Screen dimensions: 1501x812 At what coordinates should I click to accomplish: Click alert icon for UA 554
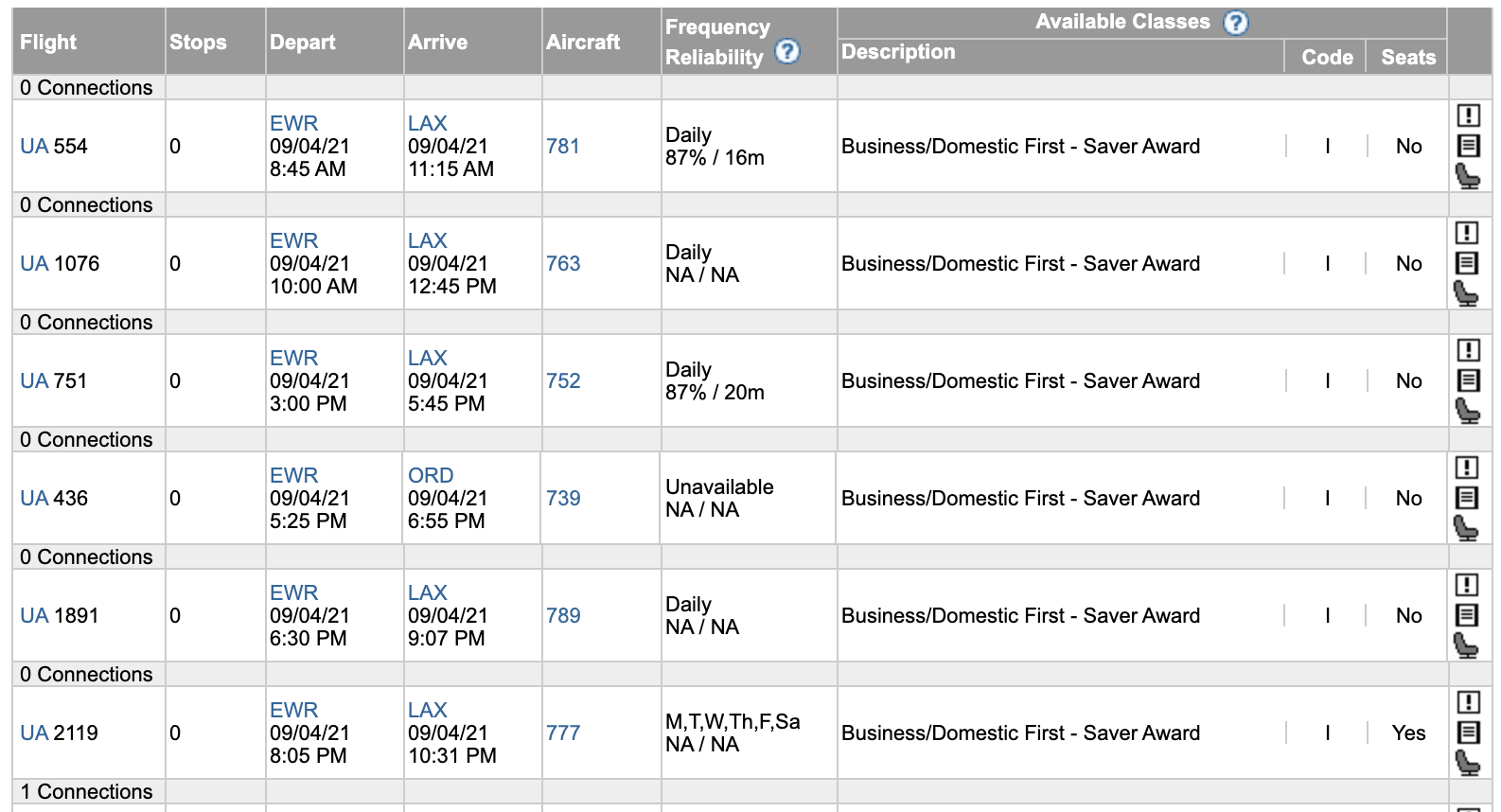pyautogui.click(x=1468, y=115)
